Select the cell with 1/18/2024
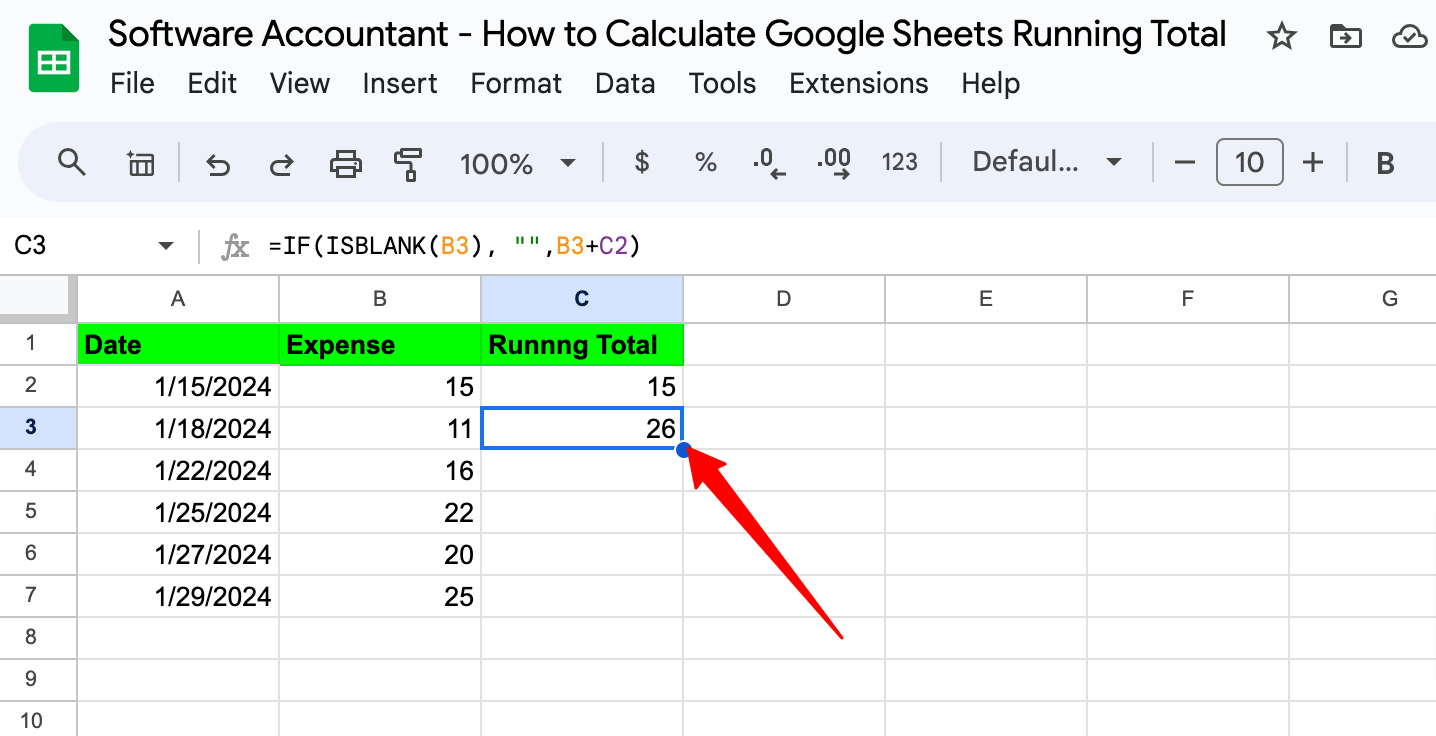Screen dimensions: 1436x736 pos(178,428)
